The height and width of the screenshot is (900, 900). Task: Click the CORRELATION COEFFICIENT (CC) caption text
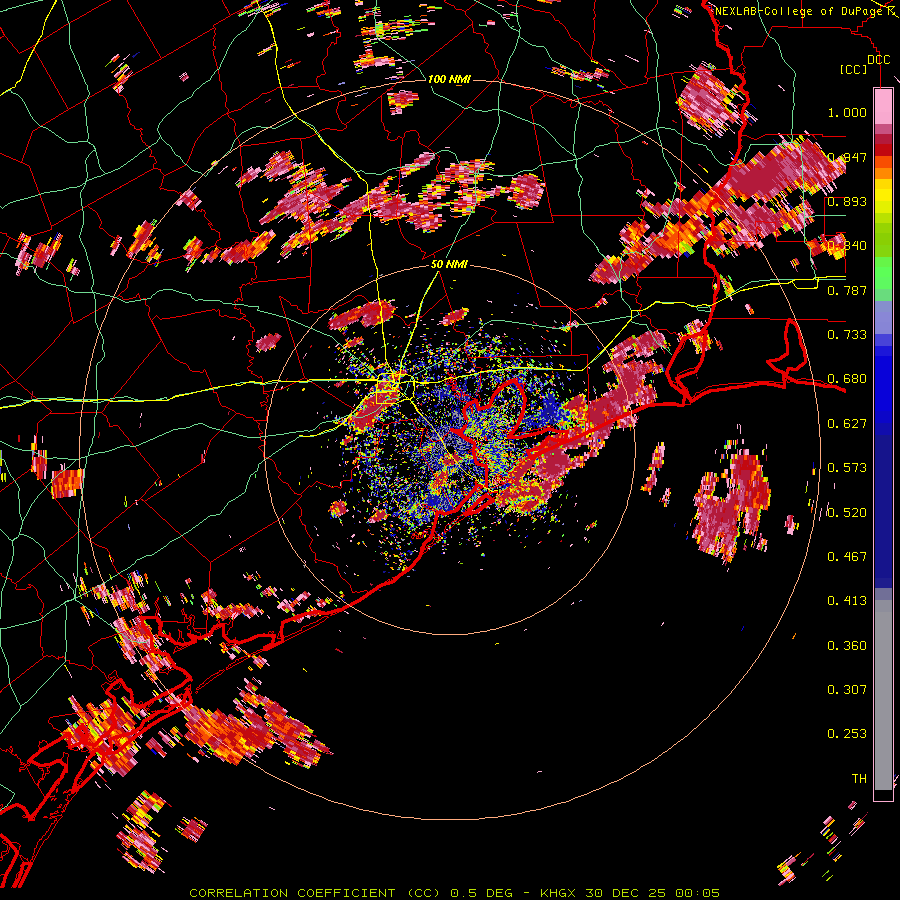tap(315, 893)
